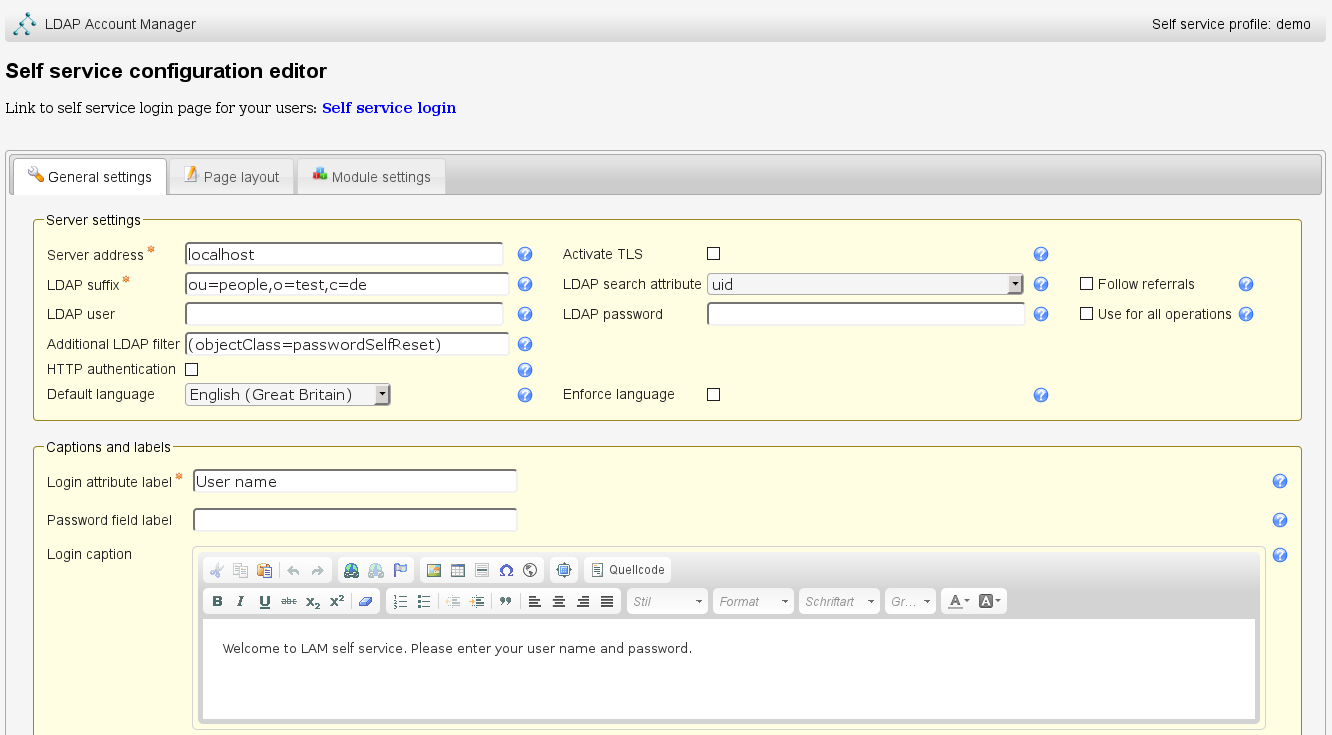Toggle bold formatting in the editor

tap(217, 602)
